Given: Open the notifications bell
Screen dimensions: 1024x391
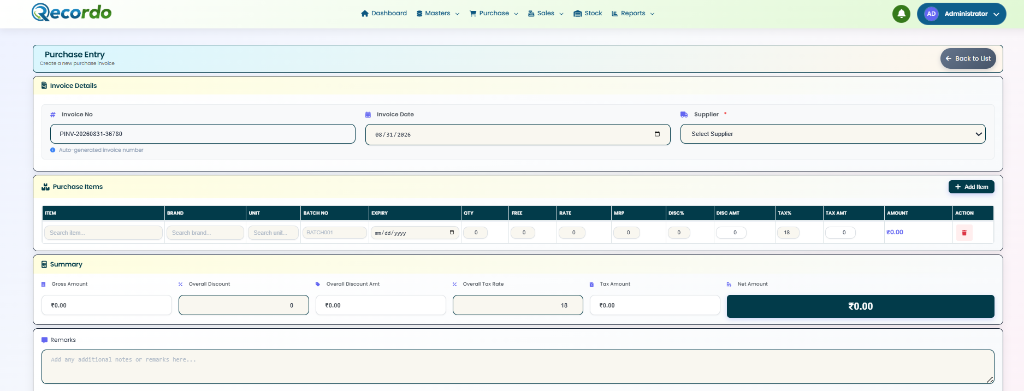Looking at the screenshot, I should pyautogui.click(x=901, y=14).
